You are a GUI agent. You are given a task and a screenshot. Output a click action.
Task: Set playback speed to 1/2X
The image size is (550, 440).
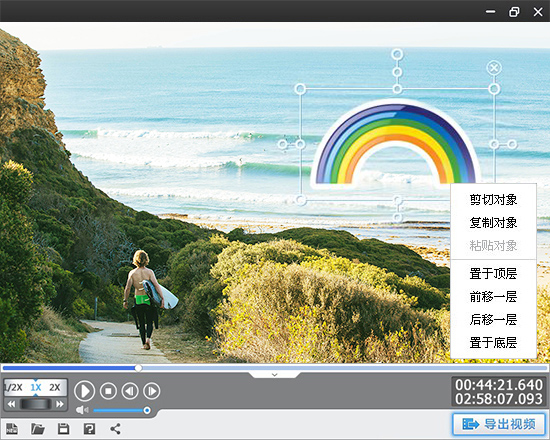(13, 387)
